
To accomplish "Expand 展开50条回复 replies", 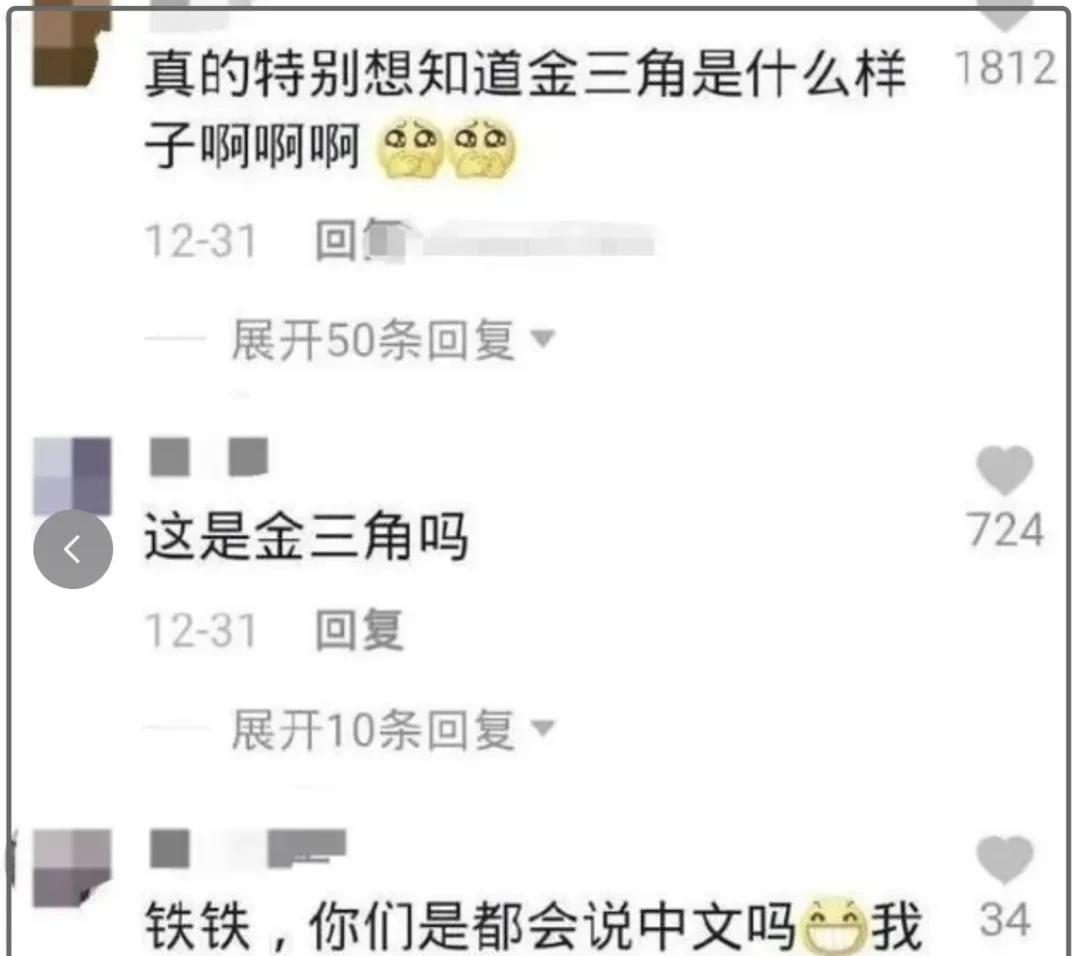I will (373, 340).
